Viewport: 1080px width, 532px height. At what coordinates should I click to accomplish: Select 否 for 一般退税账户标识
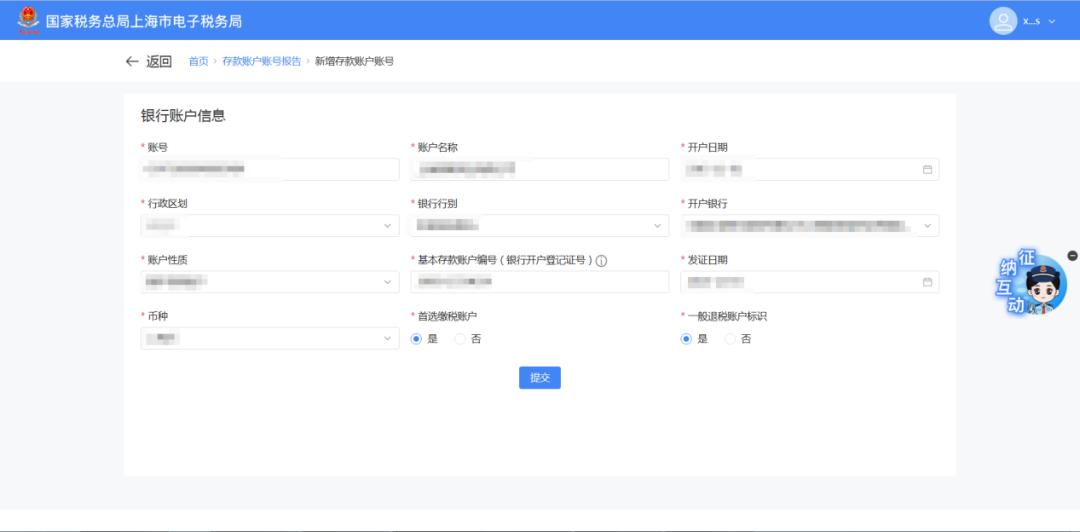(731, 339)
